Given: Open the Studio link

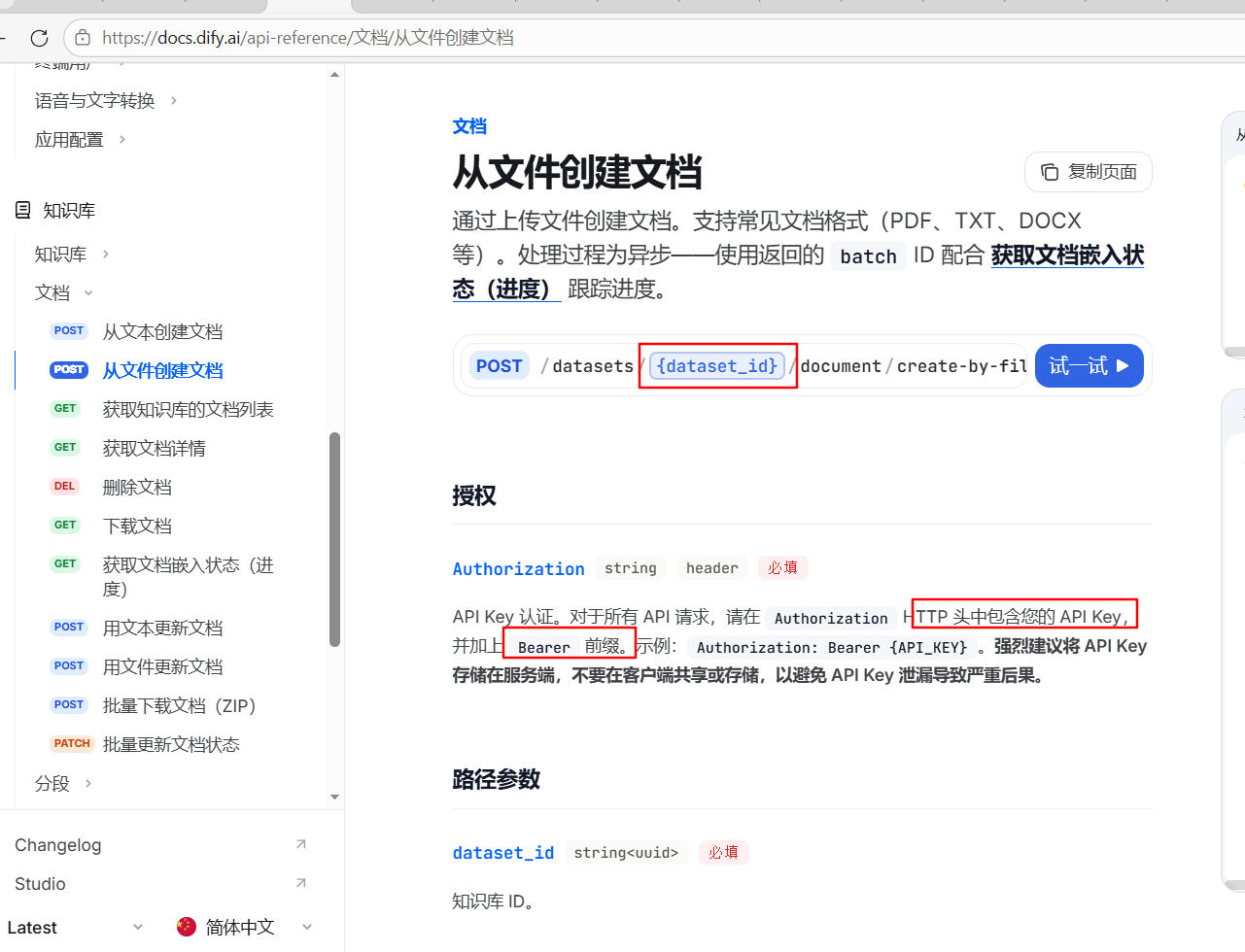Looking at the screenshot, I should [40, 884].
